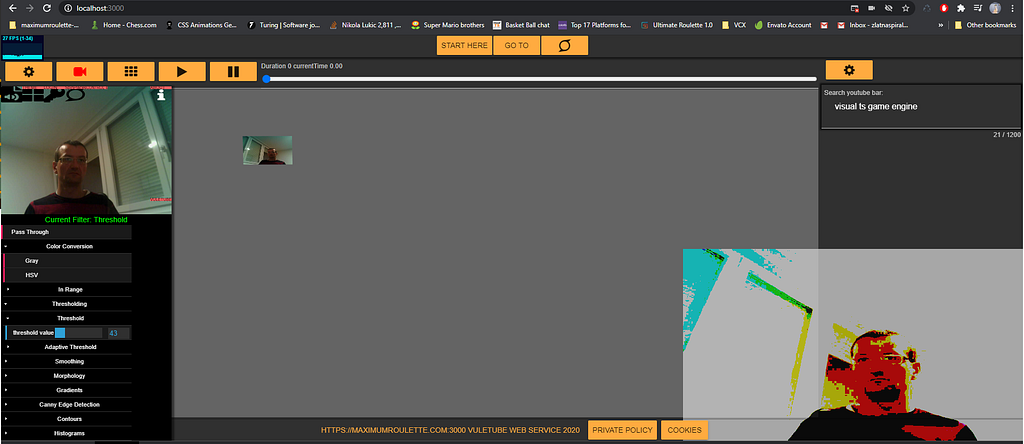Expand the Gradients filter group
The width and height of the screenshot is (1024, 444).
pyautogui.click(x=67, y=390)
